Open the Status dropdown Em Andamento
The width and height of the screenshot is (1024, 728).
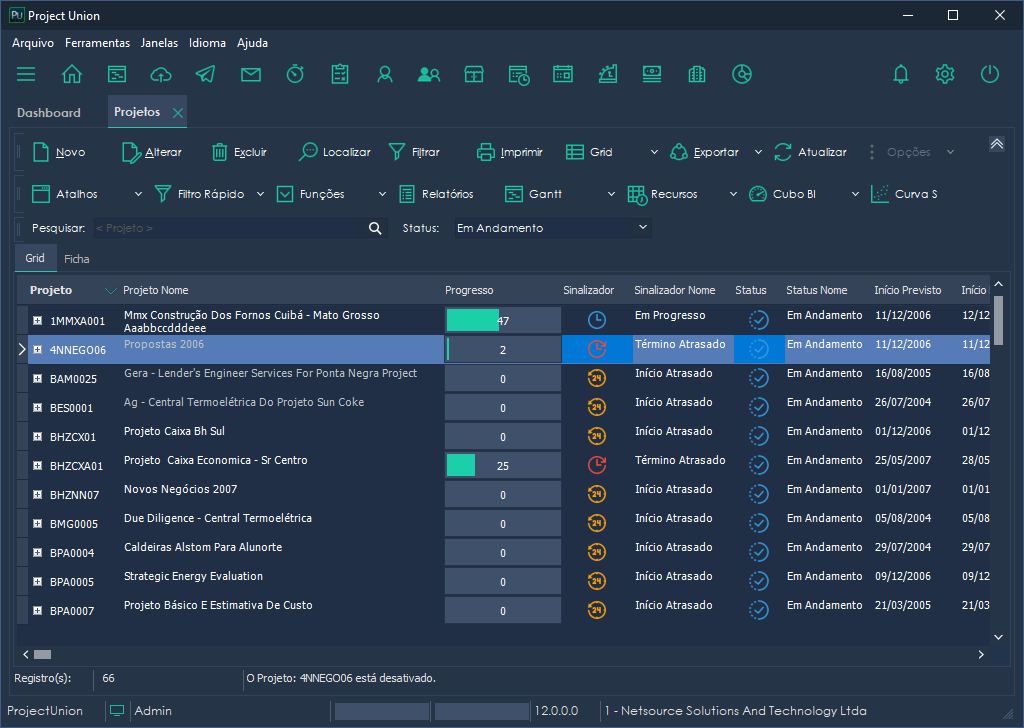pos(552,228)
